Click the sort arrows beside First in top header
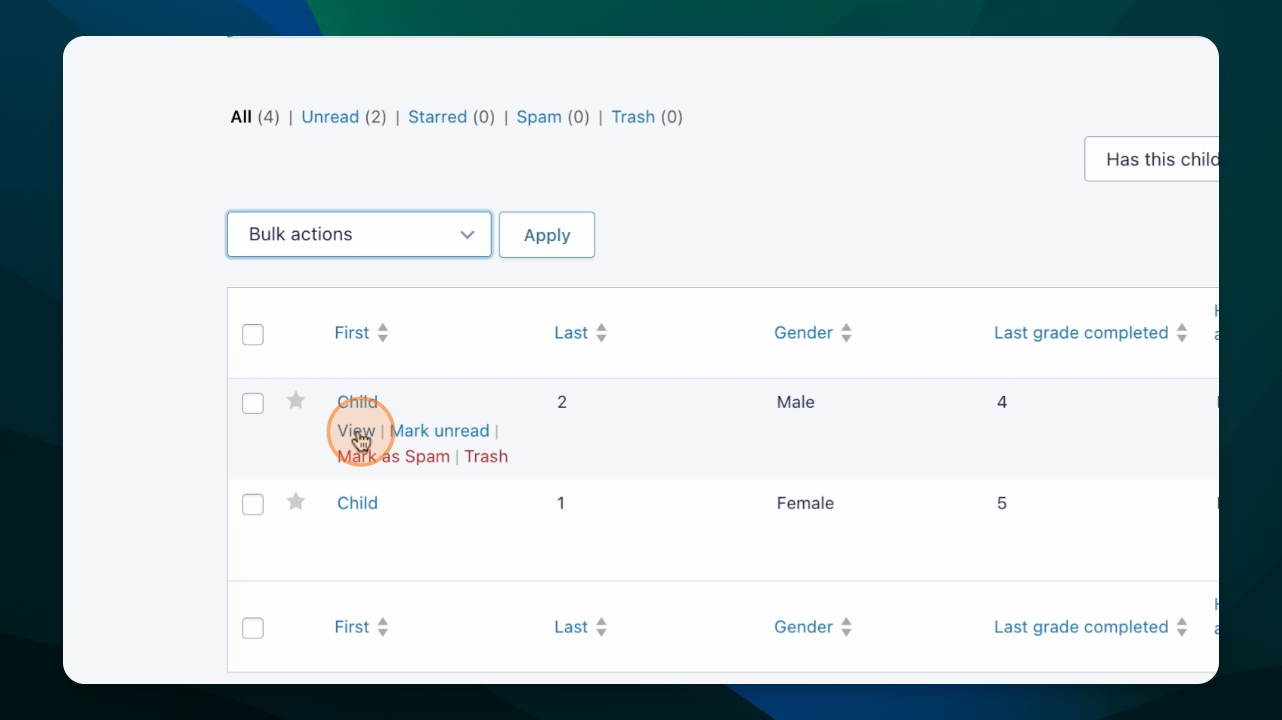 pyautogui.click(x=383, y=333)
